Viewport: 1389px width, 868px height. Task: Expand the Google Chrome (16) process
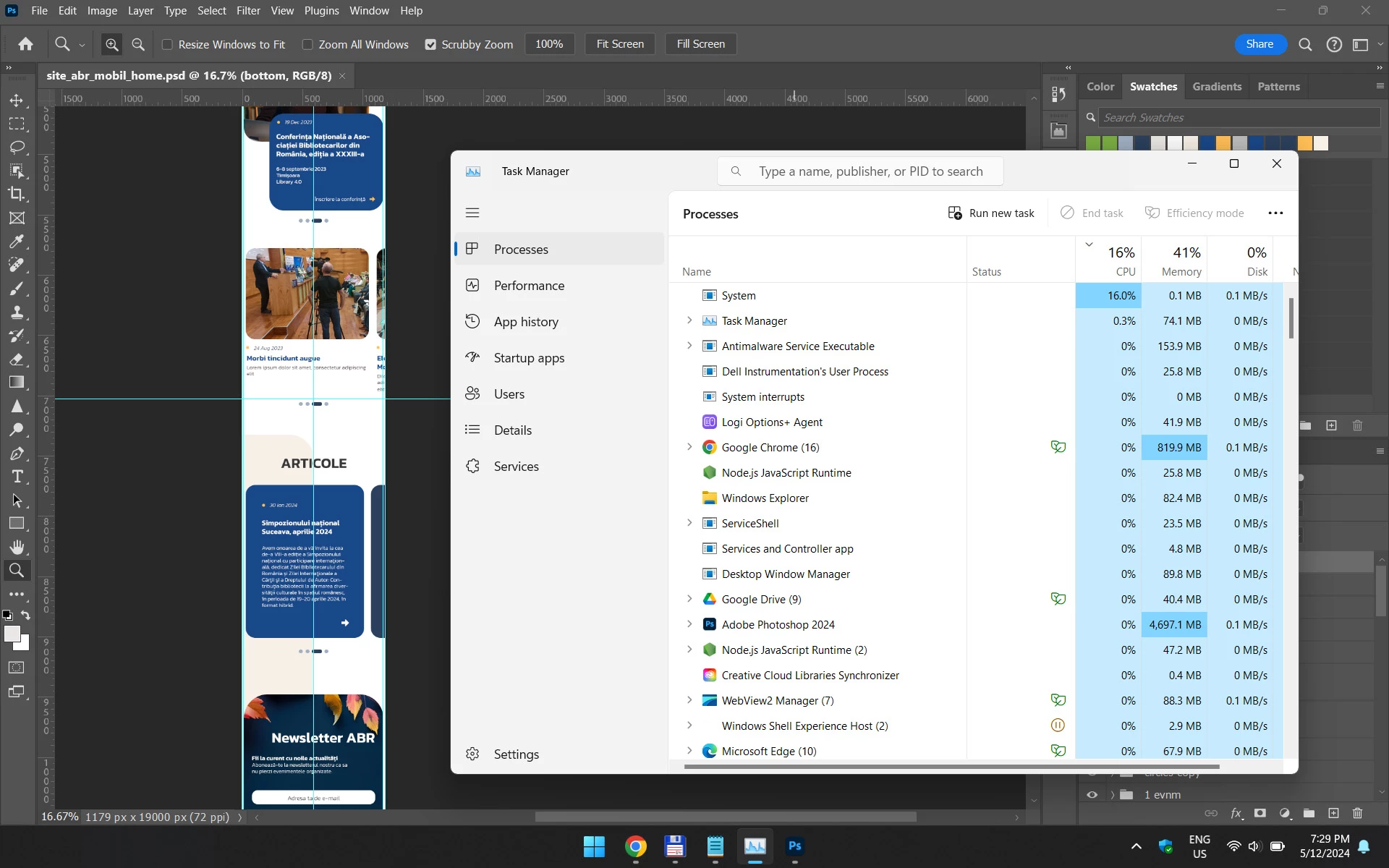(689, 447)
